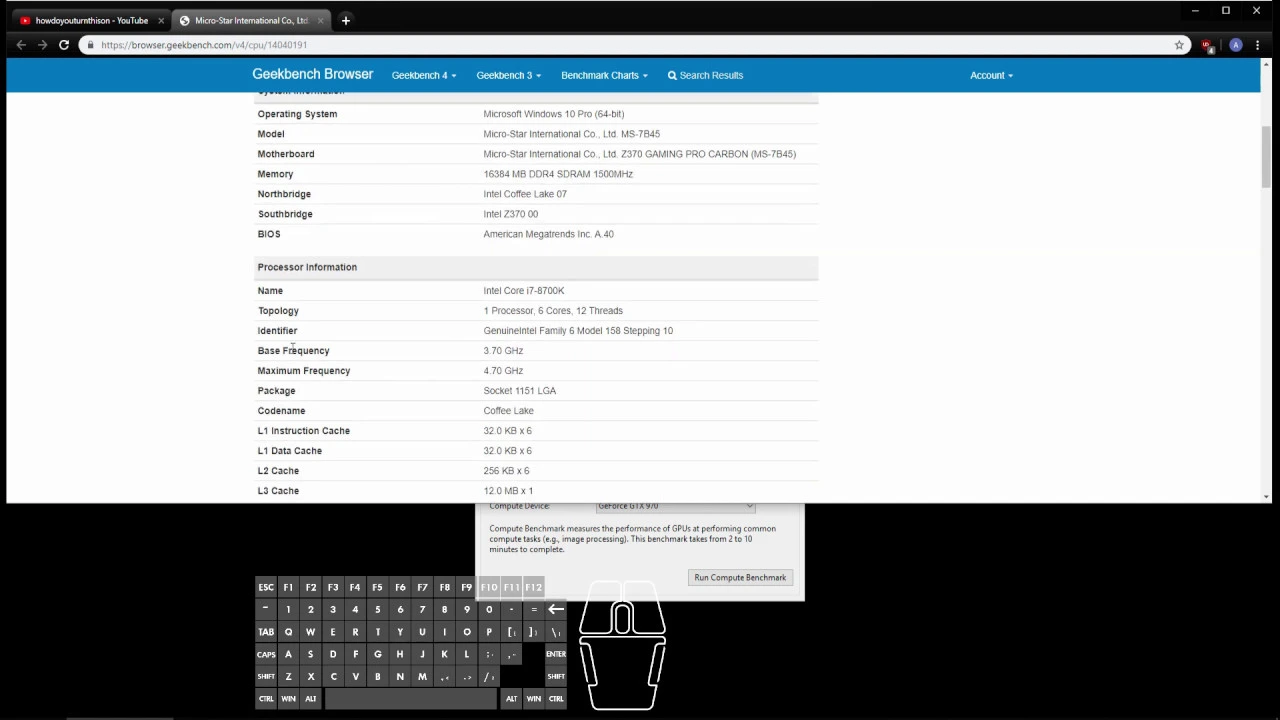The height and width of the screenshot is (720, 1280).
Task: Click the Run Compute Benchmark button
Action: point(740,577)
